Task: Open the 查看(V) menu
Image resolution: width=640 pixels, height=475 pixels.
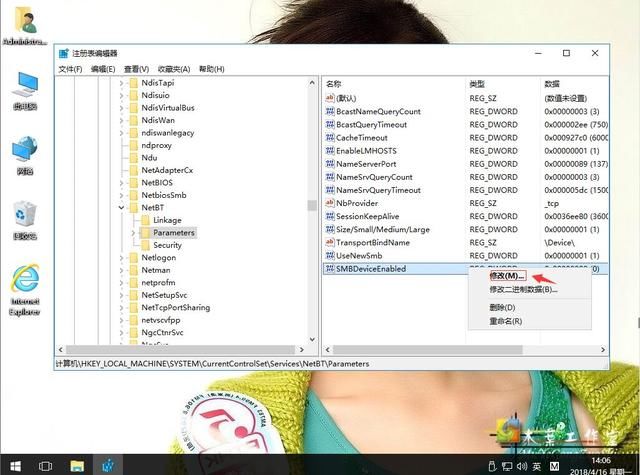Action: click(x=136, y=69)
